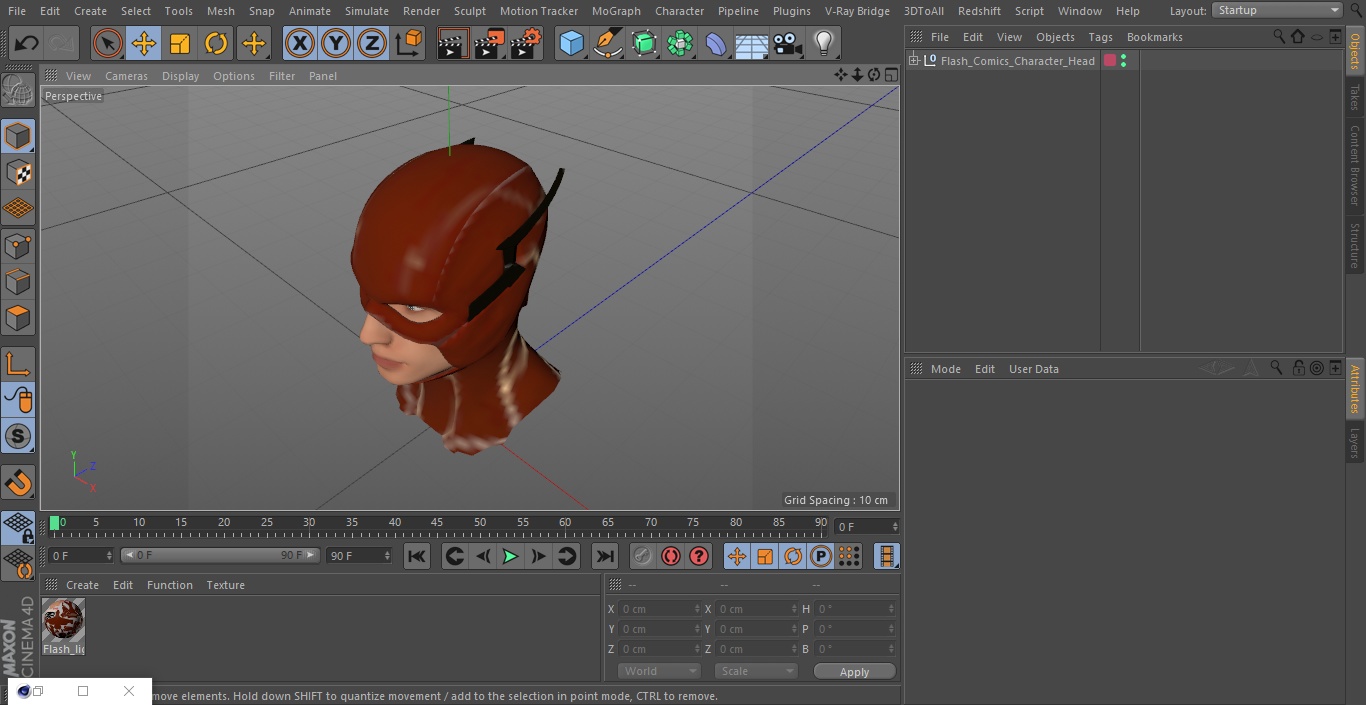Screen dimensions: 1366x705
Task: Activate the Rotate tool
Action: pyautogui.click(x=216, y=43)
